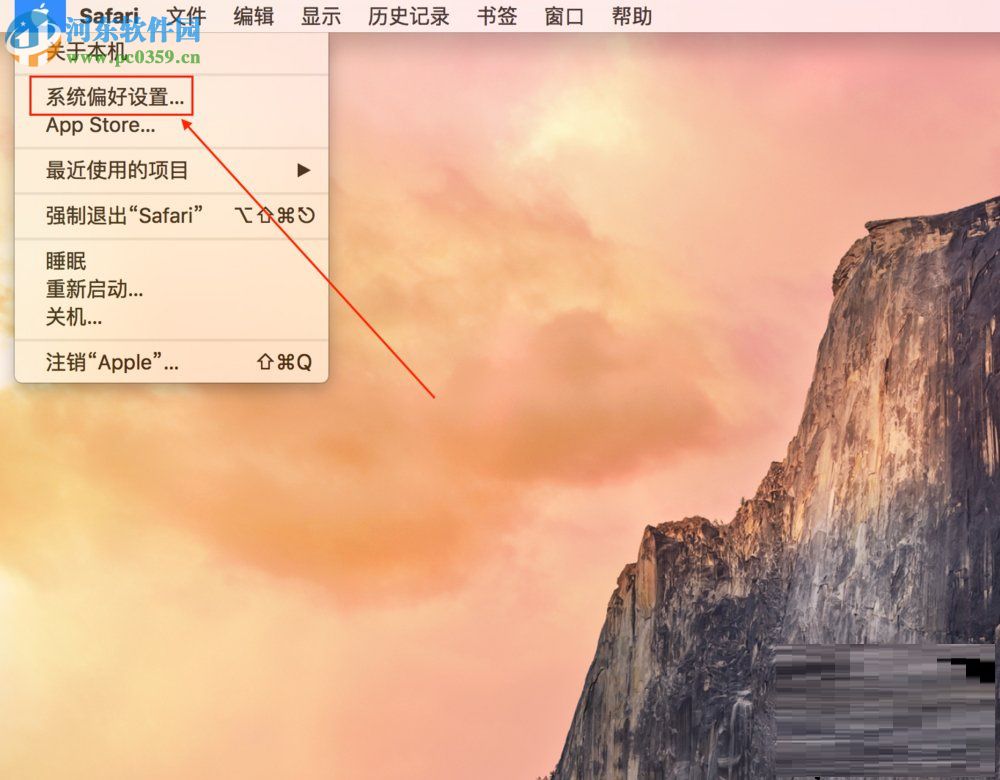This screenshot has width=1000, height=780.
Task: Select the 显示 menu
Action: 319,15
